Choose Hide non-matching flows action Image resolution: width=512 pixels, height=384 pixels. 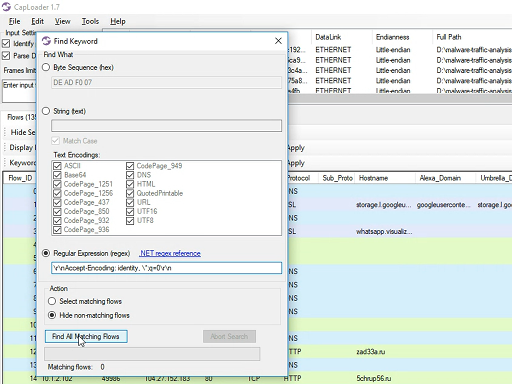click(52, 315)
